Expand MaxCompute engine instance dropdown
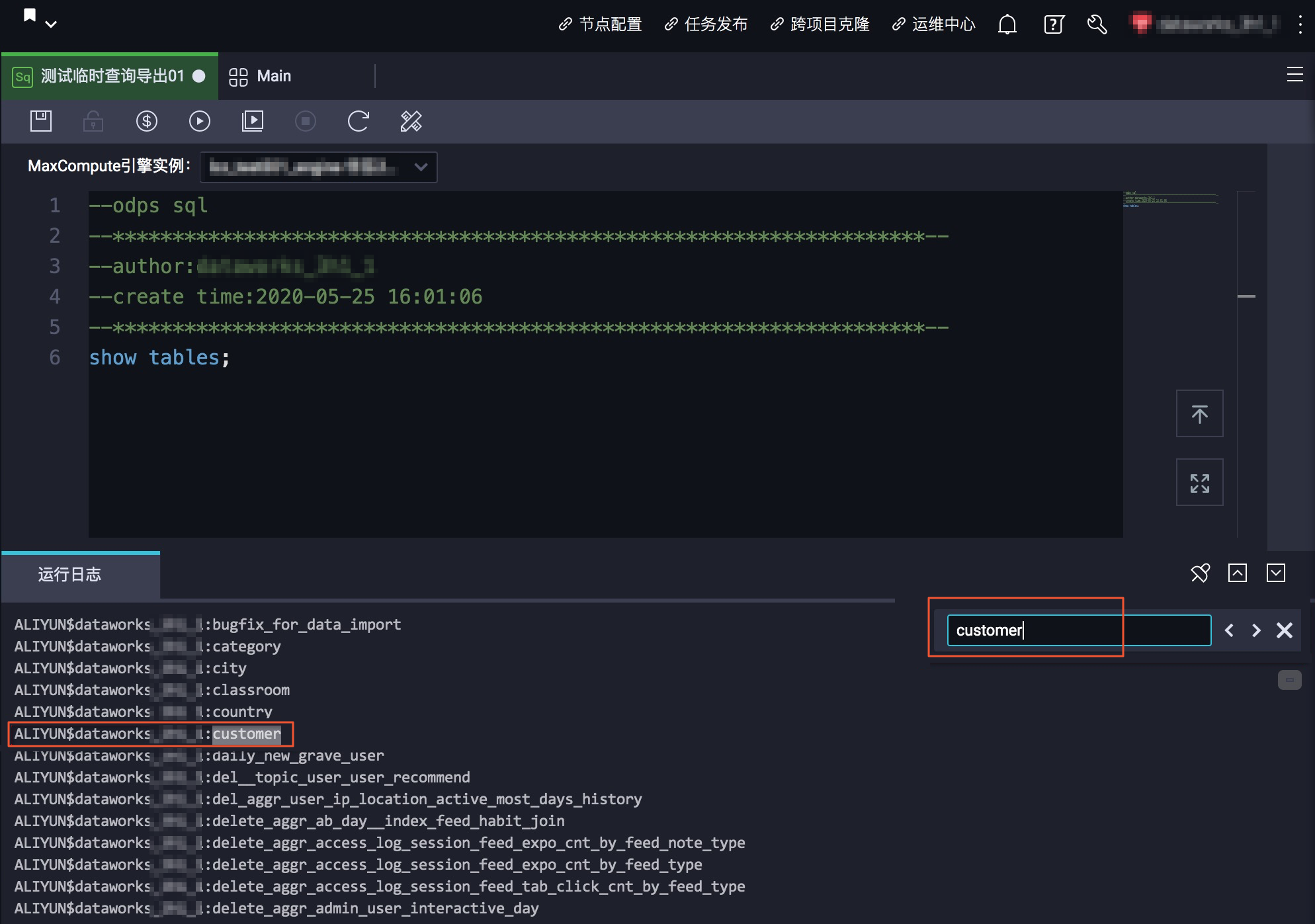Image resolution: width=1315 pixels, height=924 pixels. point(421,167)
